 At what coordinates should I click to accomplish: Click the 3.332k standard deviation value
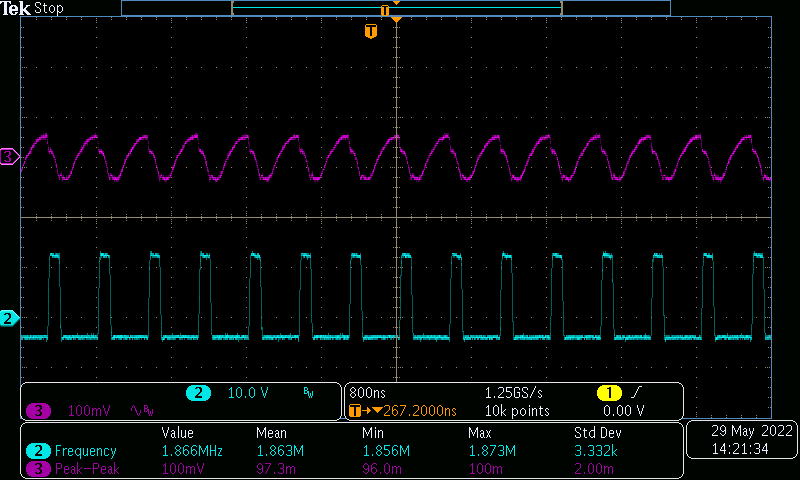[596, 451]
